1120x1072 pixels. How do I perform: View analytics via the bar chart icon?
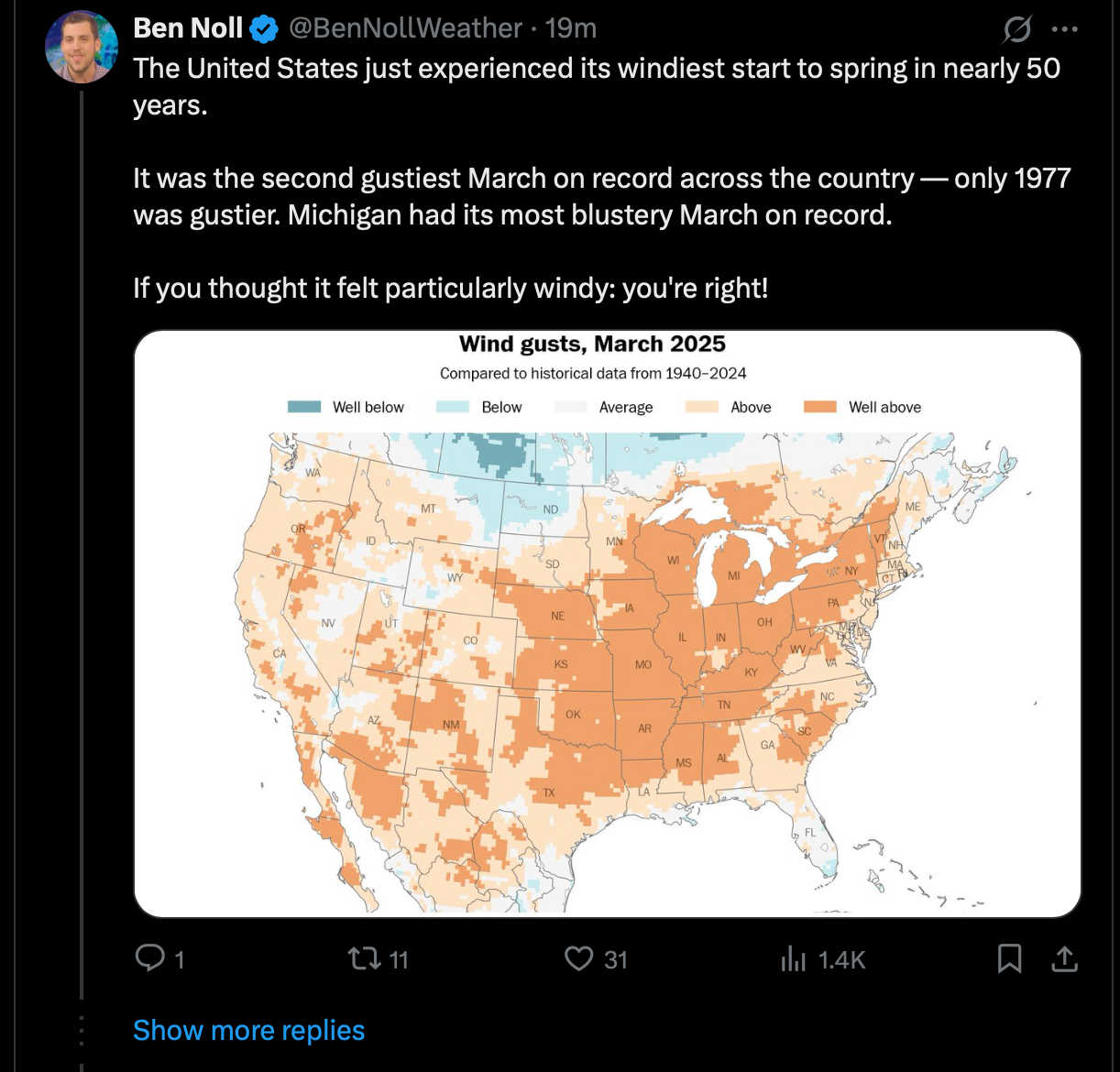pos(793,958)
